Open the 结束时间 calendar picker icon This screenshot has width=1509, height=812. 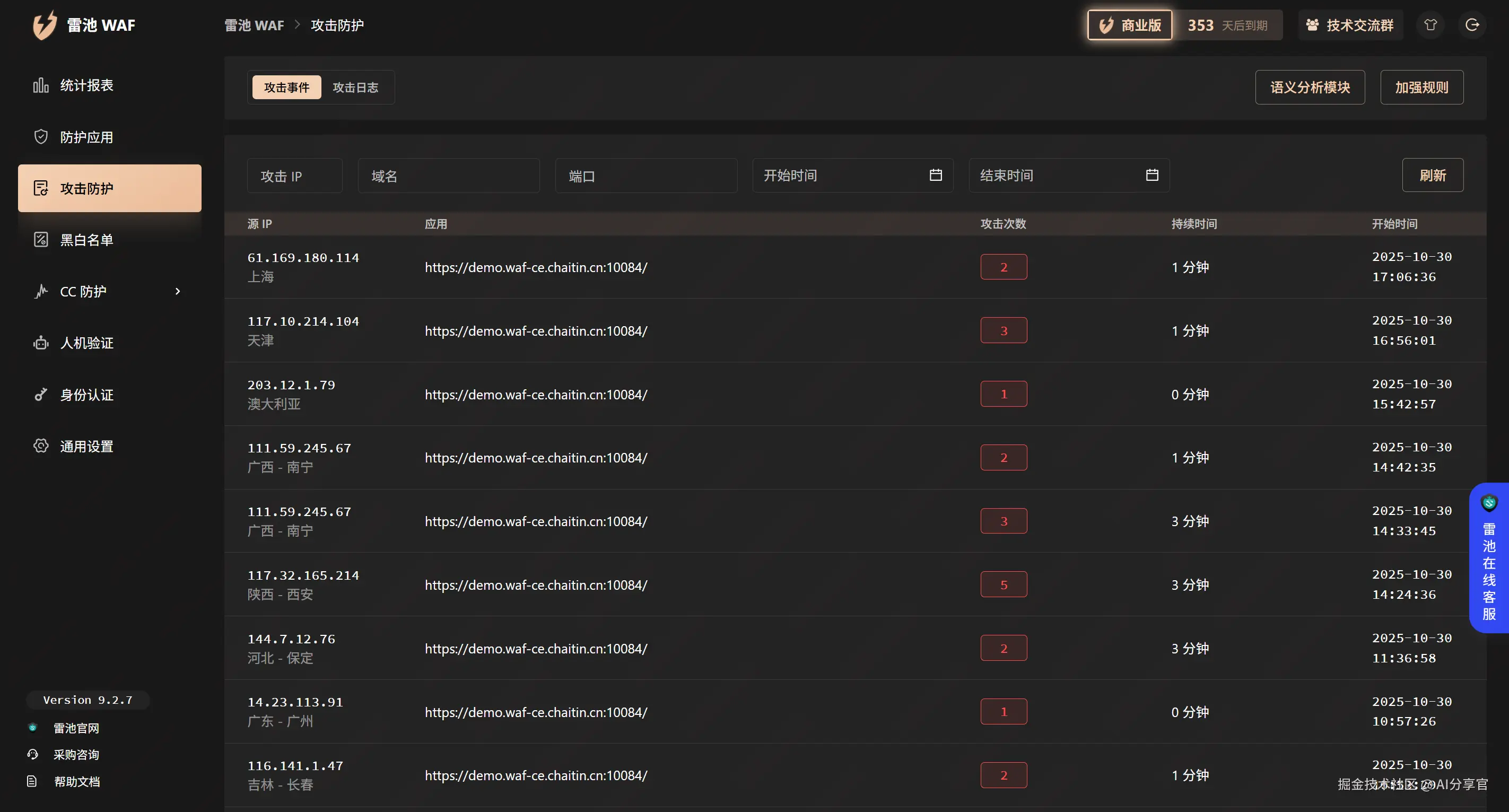[x=1152, y=175]
